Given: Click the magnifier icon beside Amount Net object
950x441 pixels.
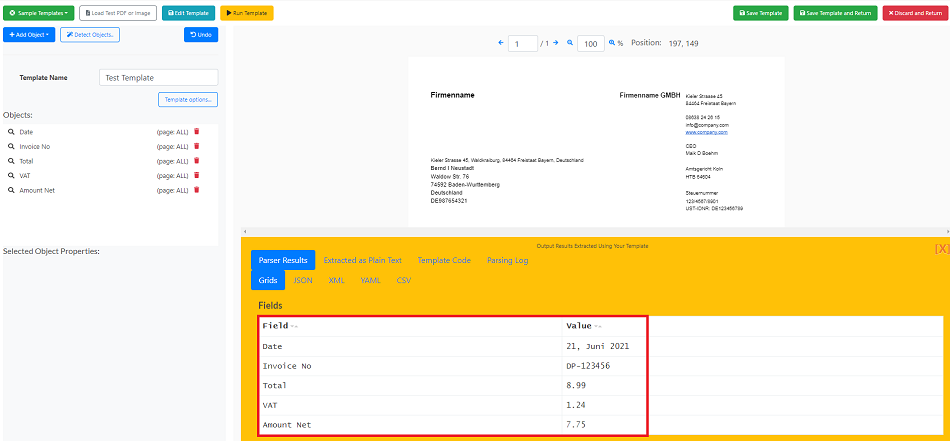Looking at the screenshot, I should click(x=11, y=190).
